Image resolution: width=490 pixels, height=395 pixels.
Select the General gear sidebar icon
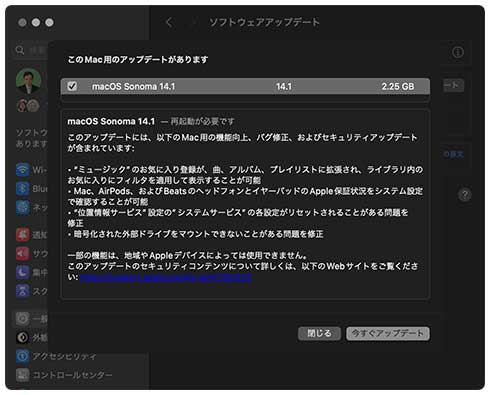22,319
